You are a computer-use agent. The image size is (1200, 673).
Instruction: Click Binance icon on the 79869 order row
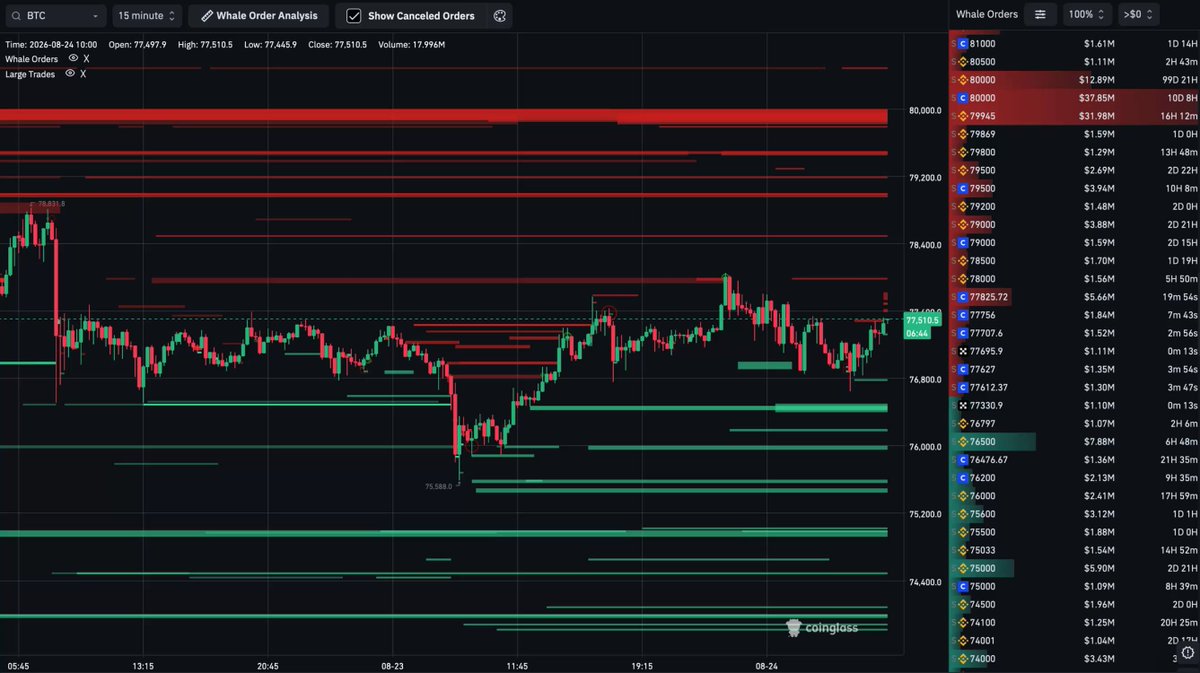pos(963,134)
